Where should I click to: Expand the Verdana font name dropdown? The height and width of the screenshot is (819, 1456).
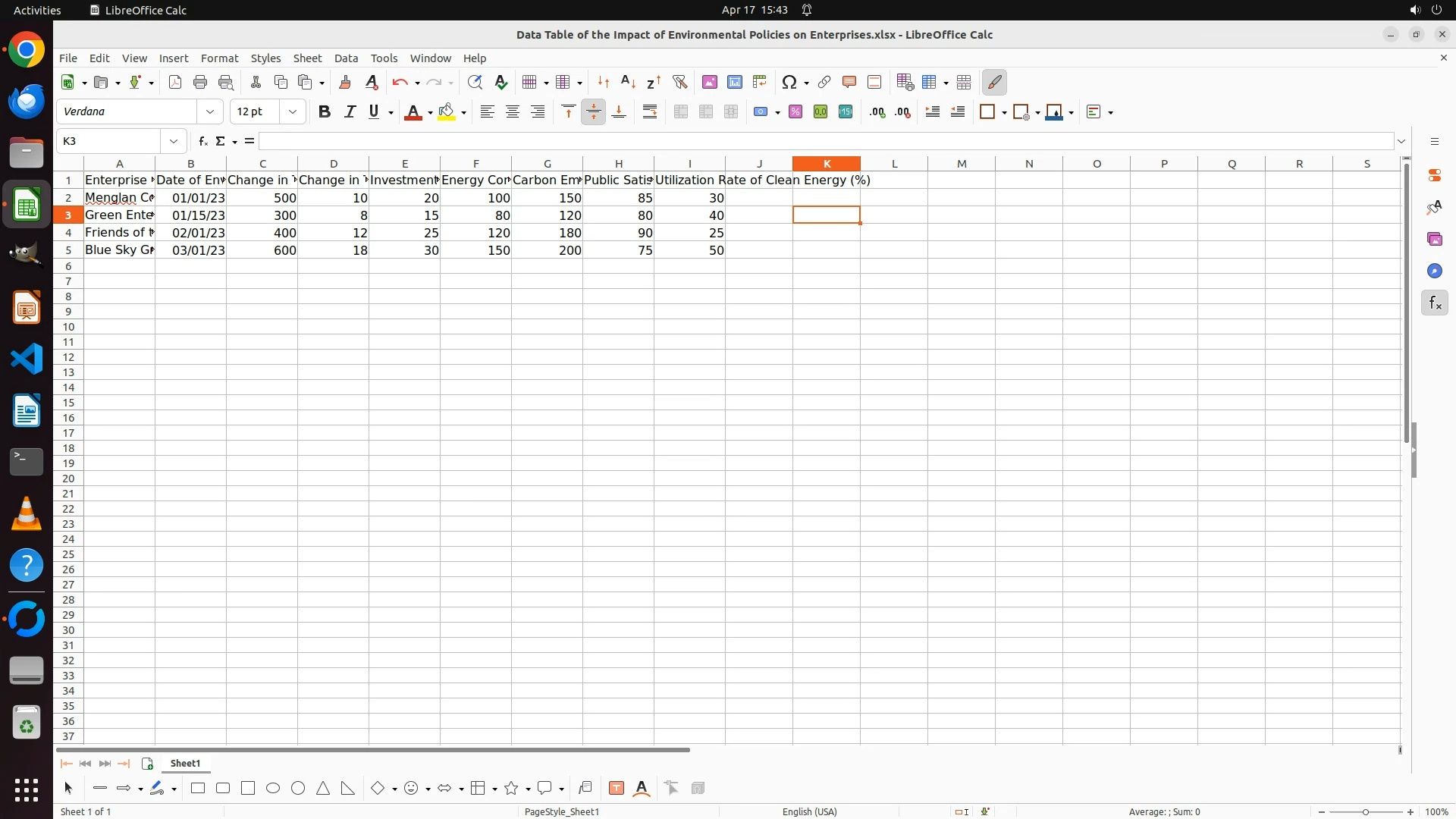(x=210, y=112)
